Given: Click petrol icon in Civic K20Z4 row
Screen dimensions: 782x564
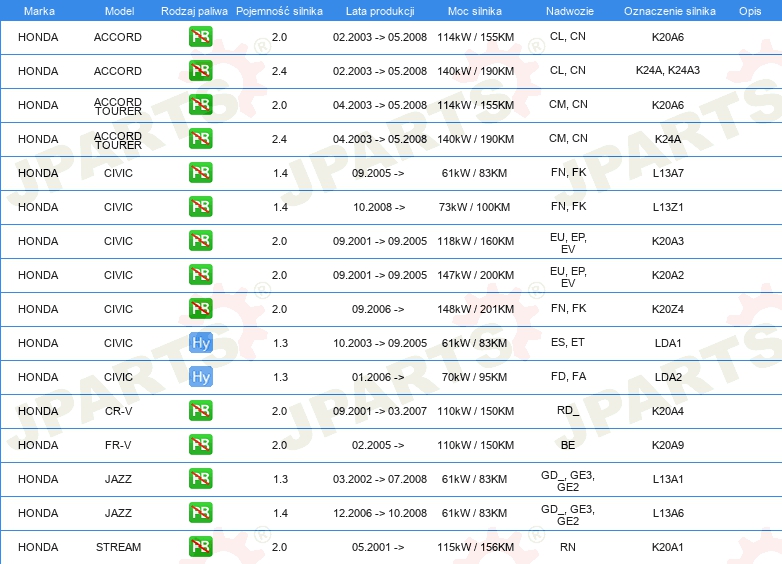Looking at the screenshot, I should point(200,308).
